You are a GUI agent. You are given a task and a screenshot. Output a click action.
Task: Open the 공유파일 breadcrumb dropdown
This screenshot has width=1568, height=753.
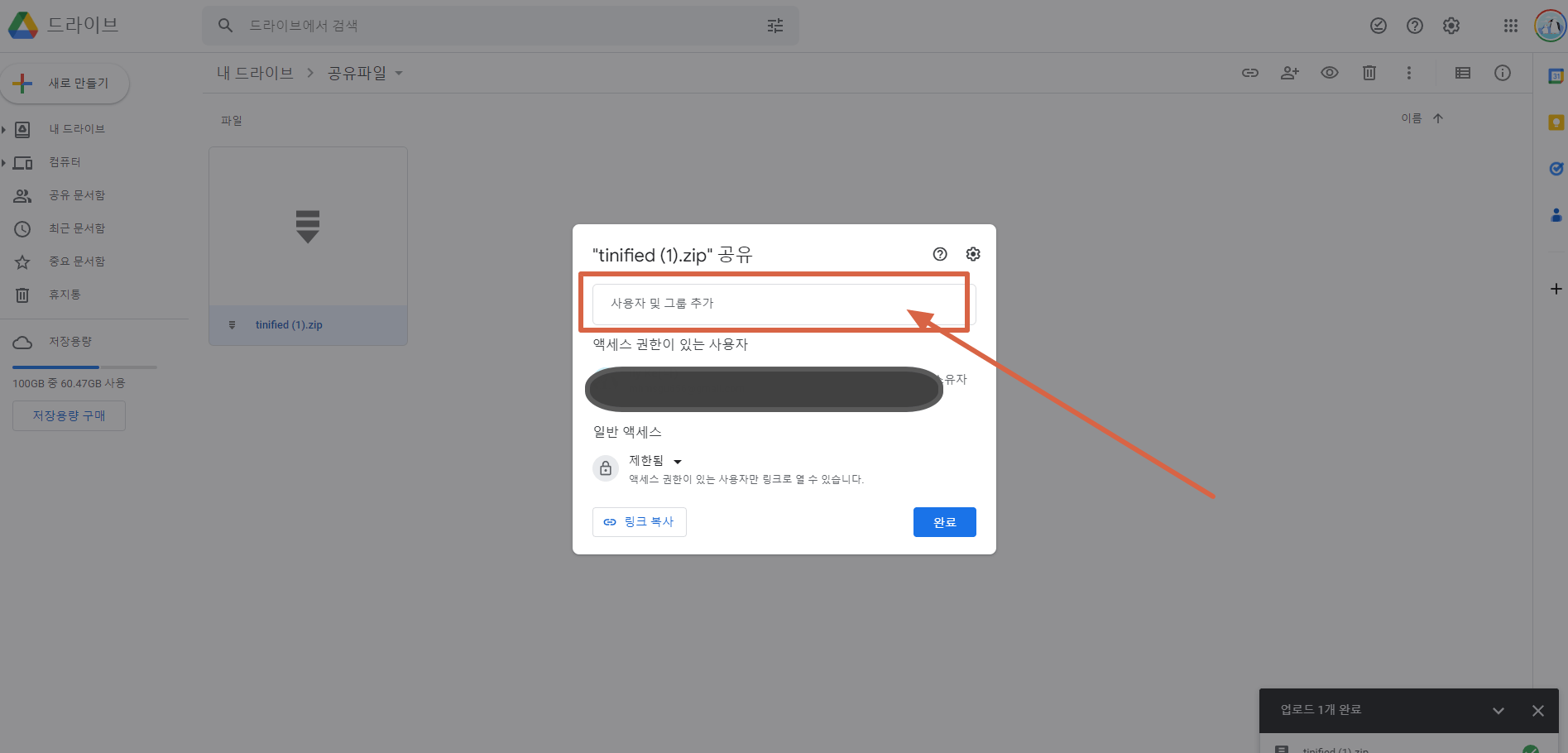tap(400, 73)
